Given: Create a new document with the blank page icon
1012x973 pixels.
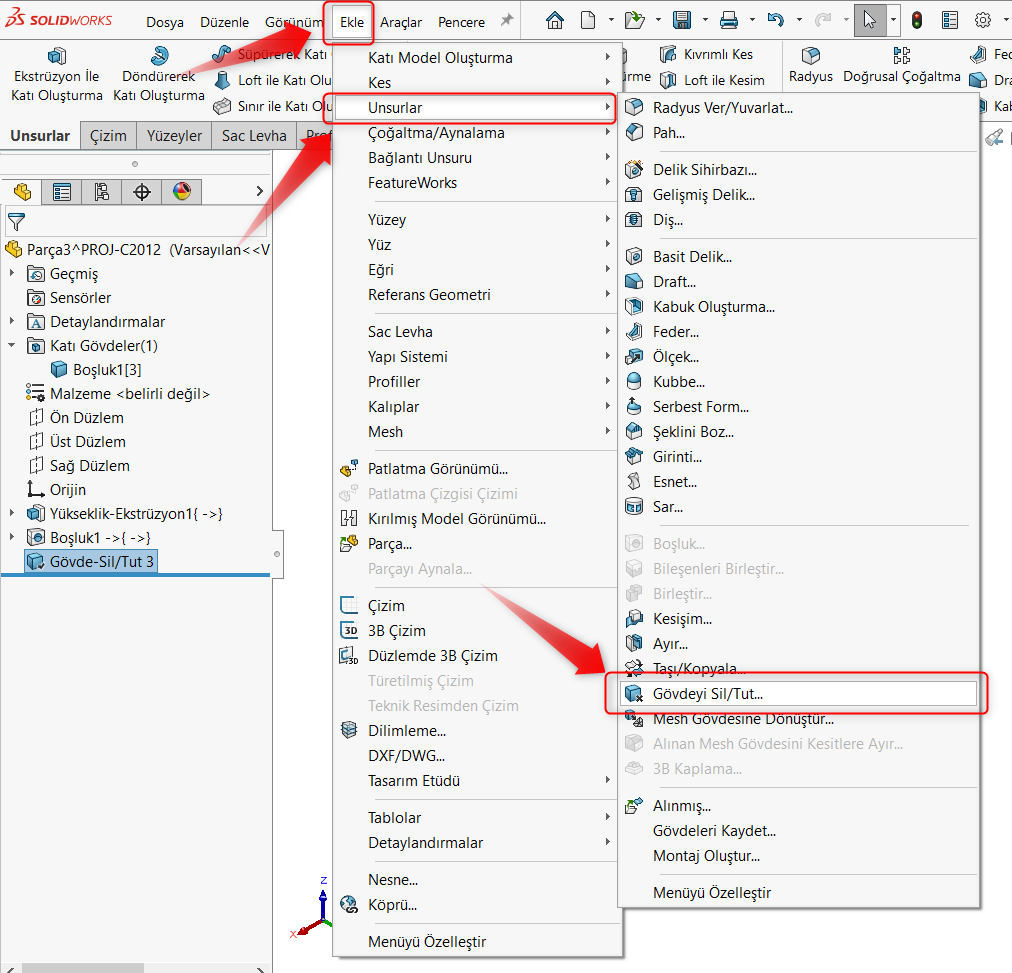Looking at the screenshot, I should [x=588, y=21].
